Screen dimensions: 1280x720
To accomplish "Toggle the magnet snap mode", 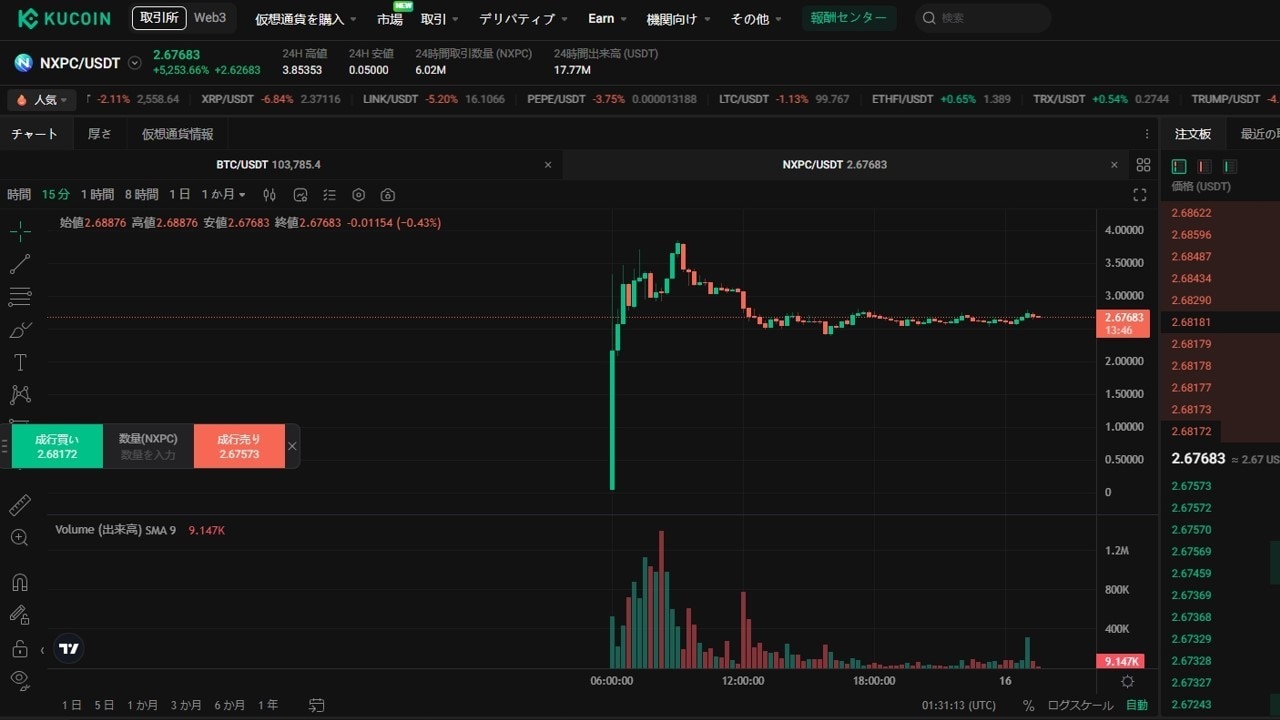I will (x=20, y=582).
